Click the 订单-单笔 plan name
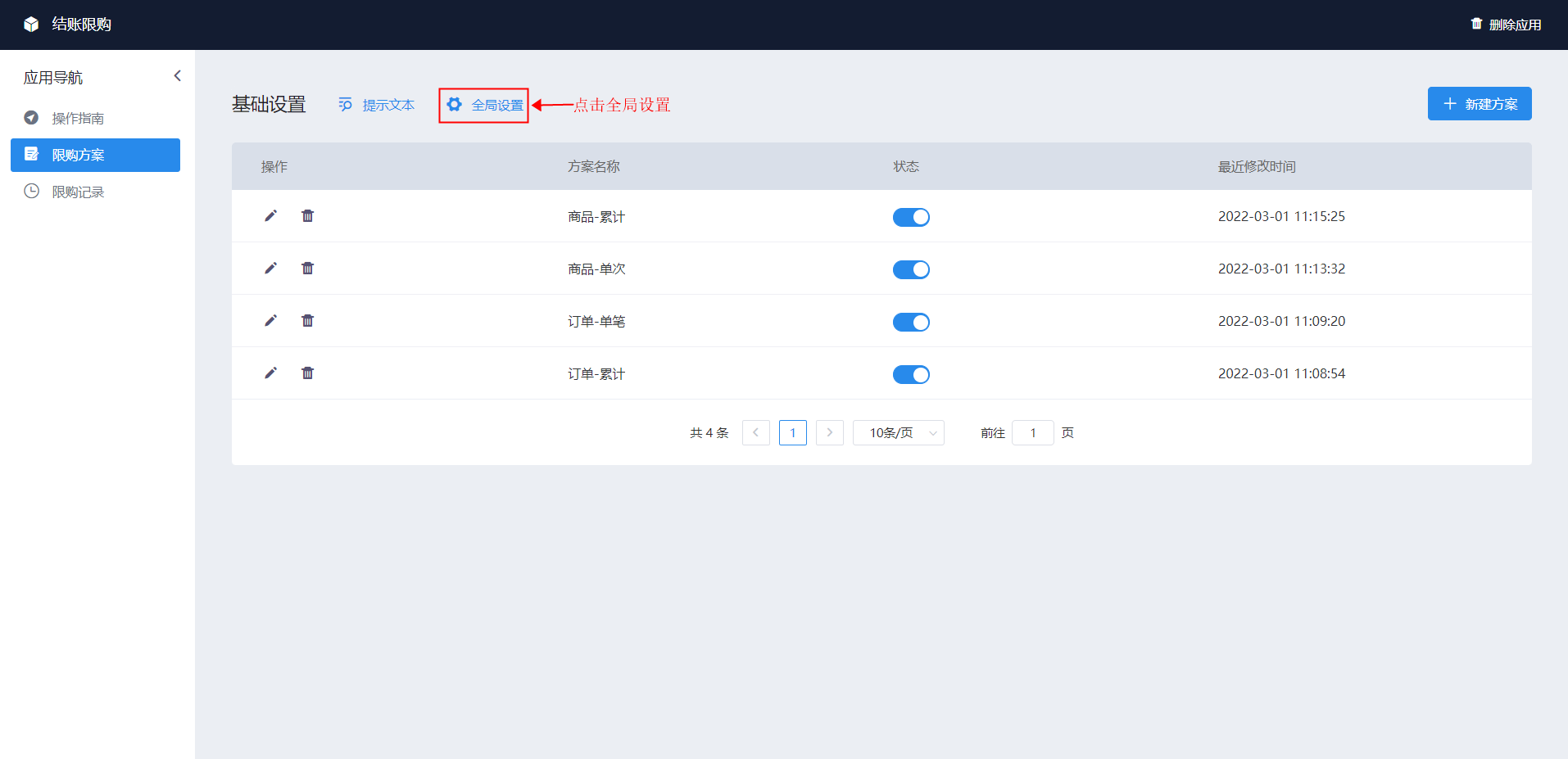 tap(596, 322)
